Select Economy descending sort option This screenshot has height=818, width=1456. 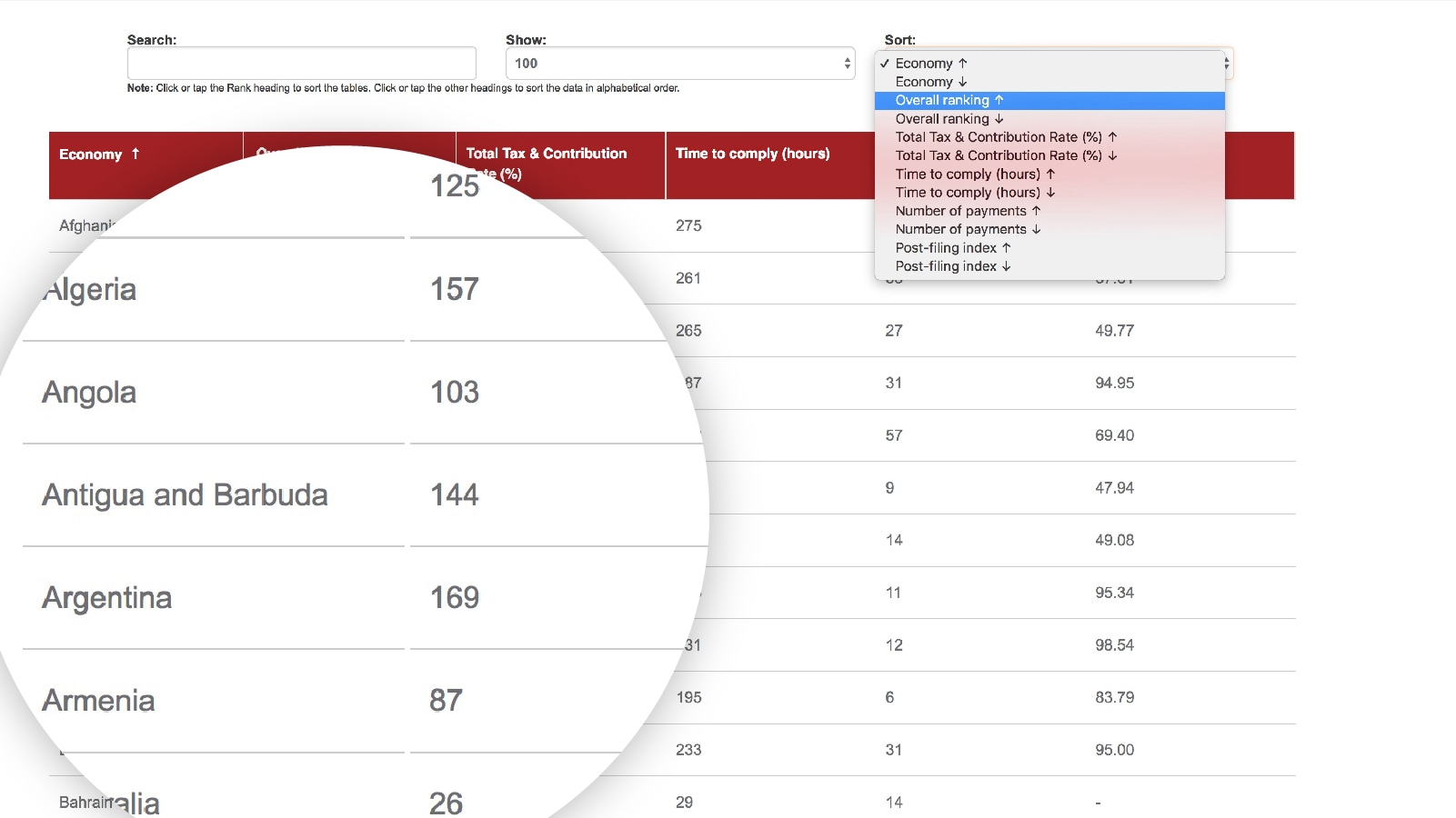pyautogui.click(x=930, y=82)
